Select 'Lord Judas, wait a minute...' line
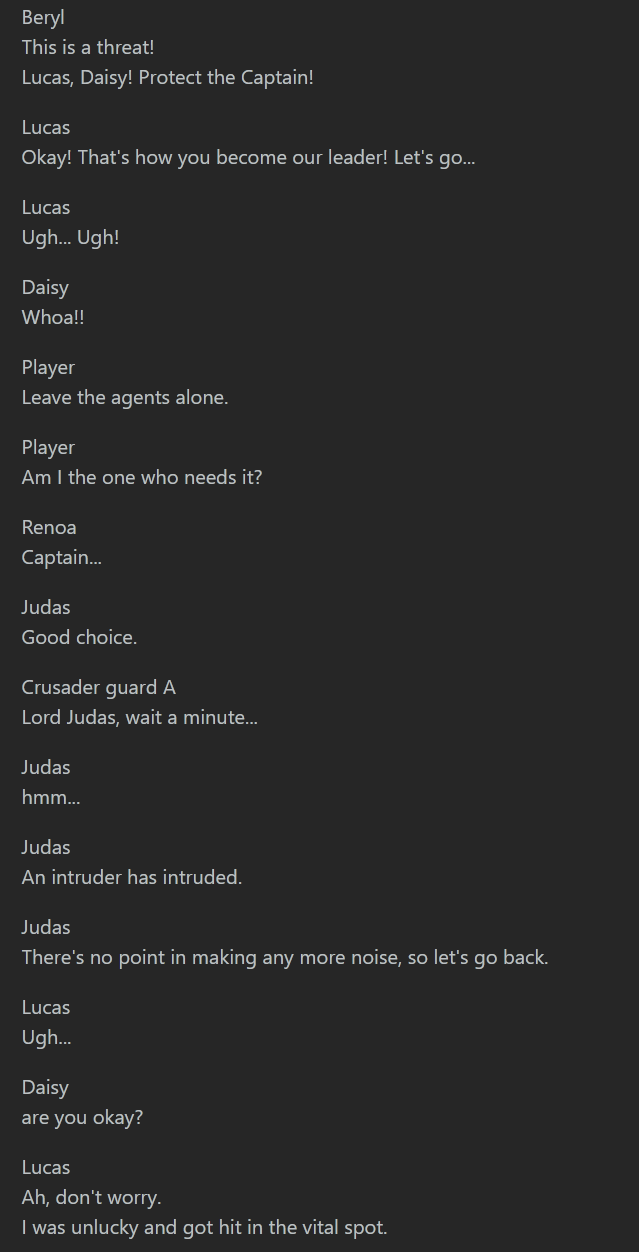 (x=140, y=717)
